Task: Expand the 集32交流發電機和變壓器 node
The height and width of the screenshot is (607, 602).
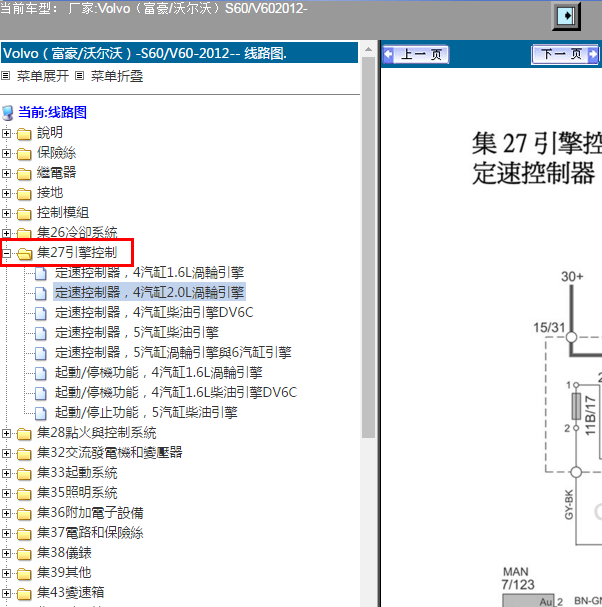Action: tap(6, 453)
